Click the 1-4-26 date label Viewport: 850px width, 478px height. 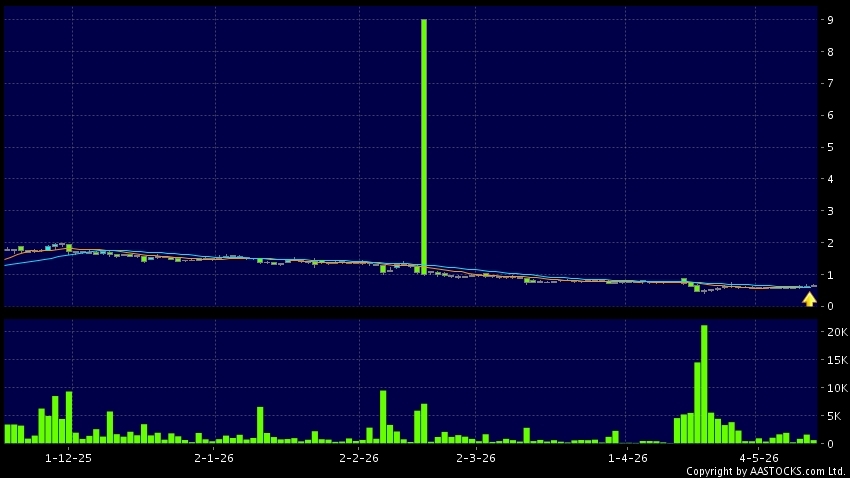pyautogui.click(x=628, y=458)
